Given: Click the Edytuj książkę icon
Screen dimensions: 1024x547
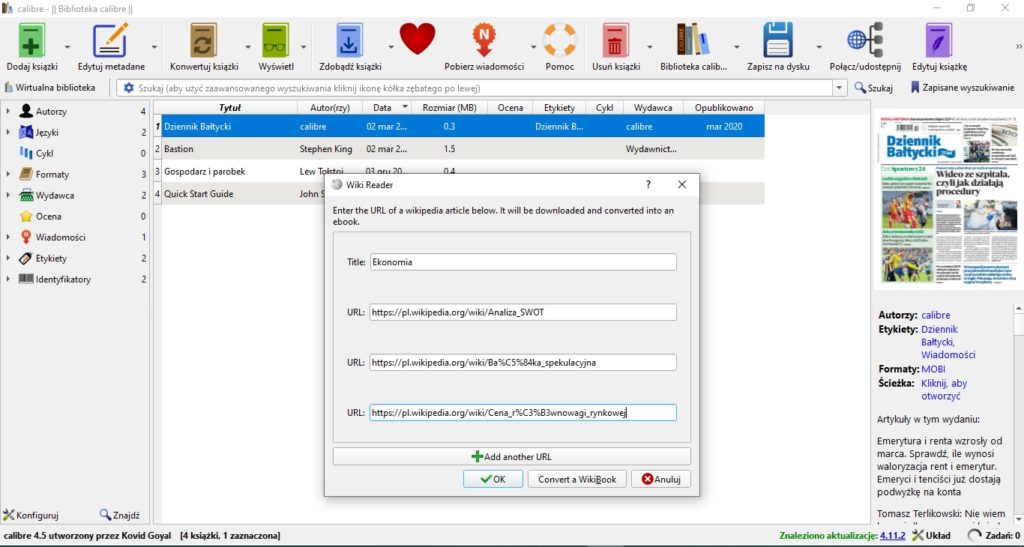Looking at the screenshot, I should [939, 40].
